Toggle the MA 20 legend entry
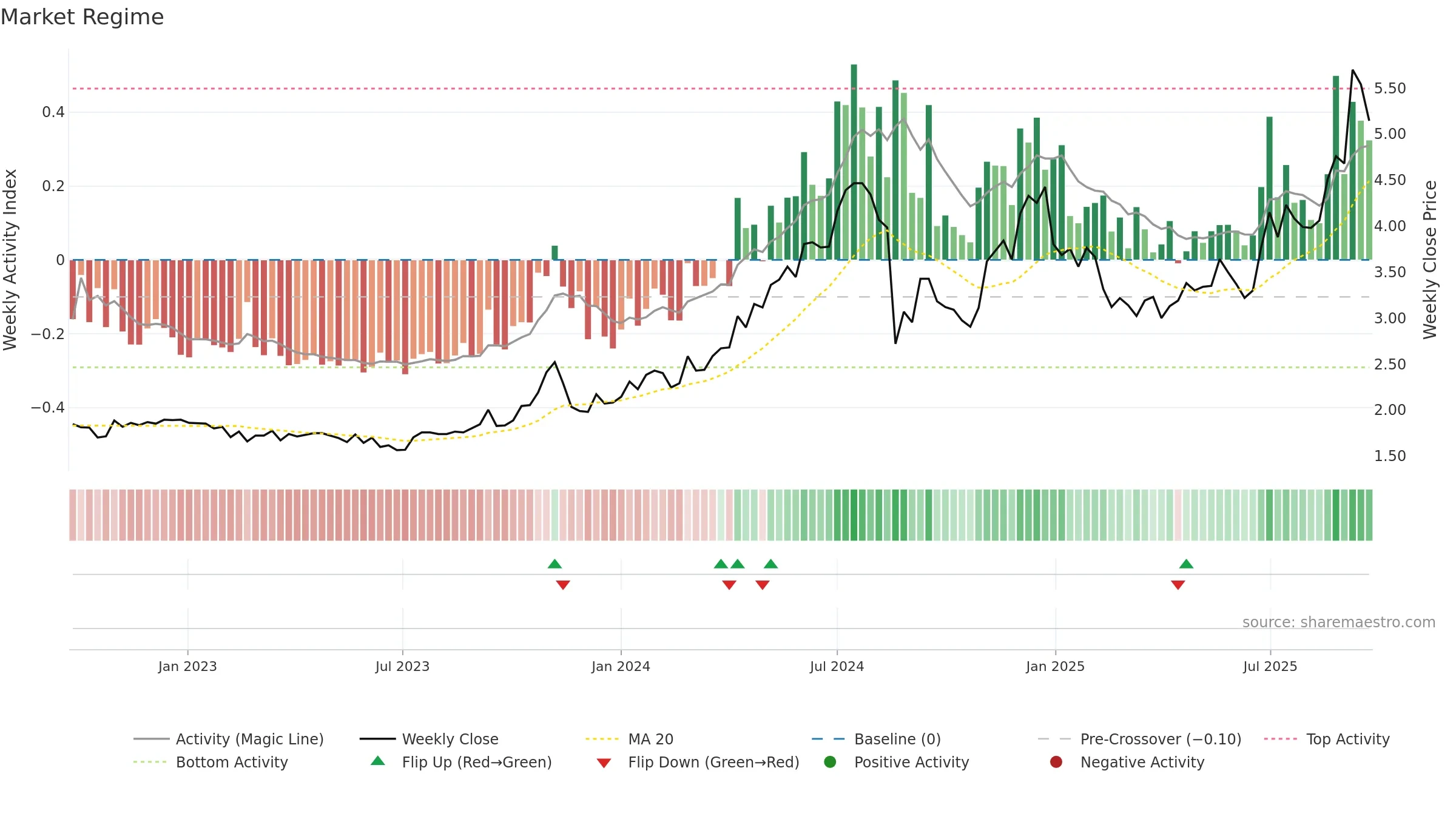The width and height of the screenshot is (1456, 819). click(x=629, y=739)
